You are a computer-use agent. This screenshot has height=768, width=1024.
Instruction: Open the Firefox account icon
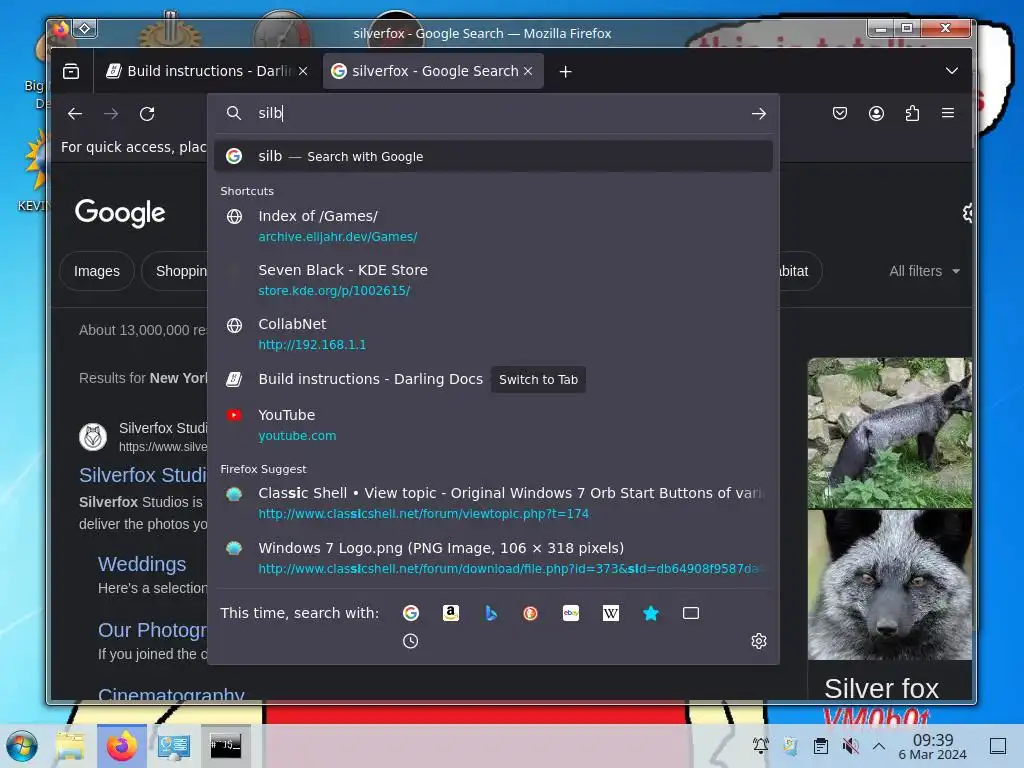pos(876,114)
